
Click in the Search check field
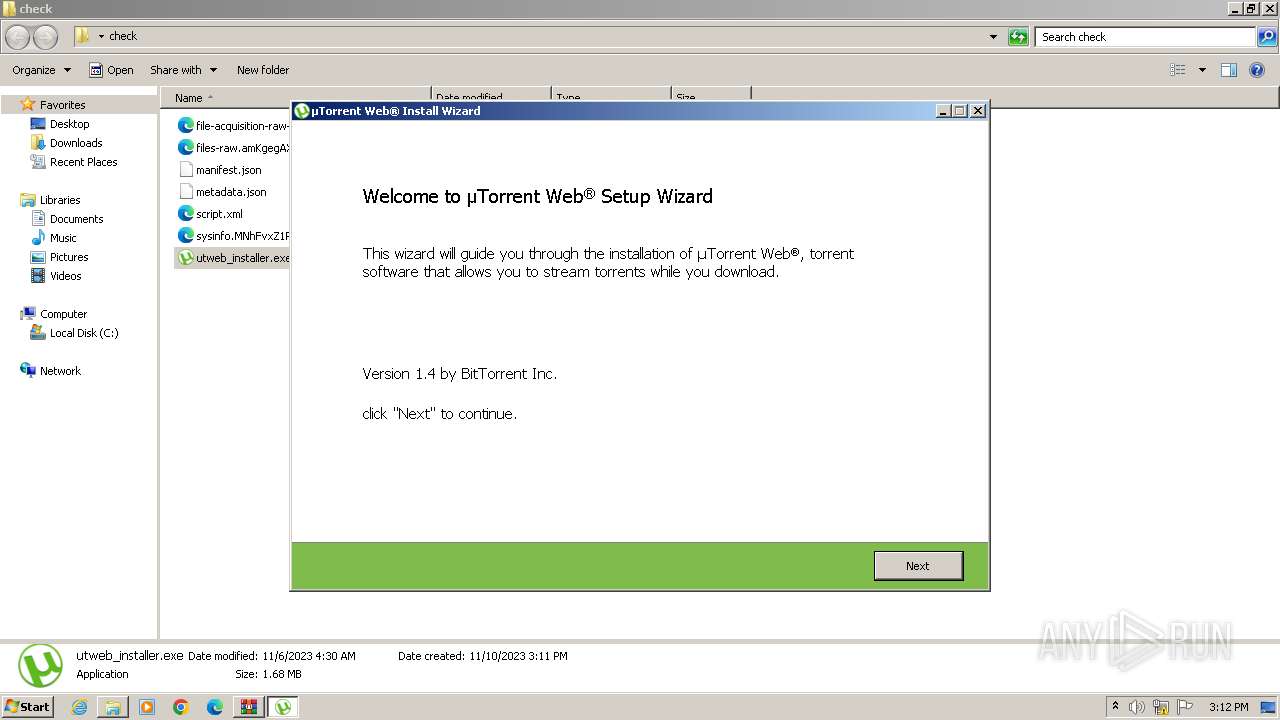click(1145, 37)
